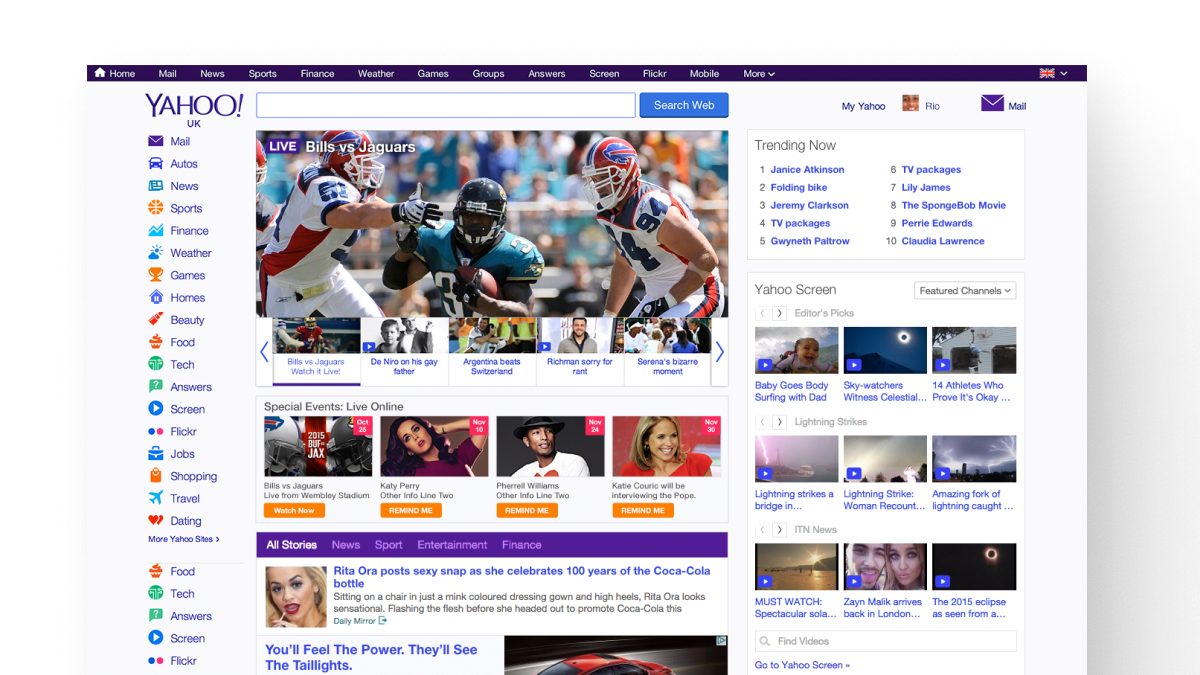Click the magnifier icon in Find Videos
The height and width of the screenshot is (675, 1200).
(766, 641)
